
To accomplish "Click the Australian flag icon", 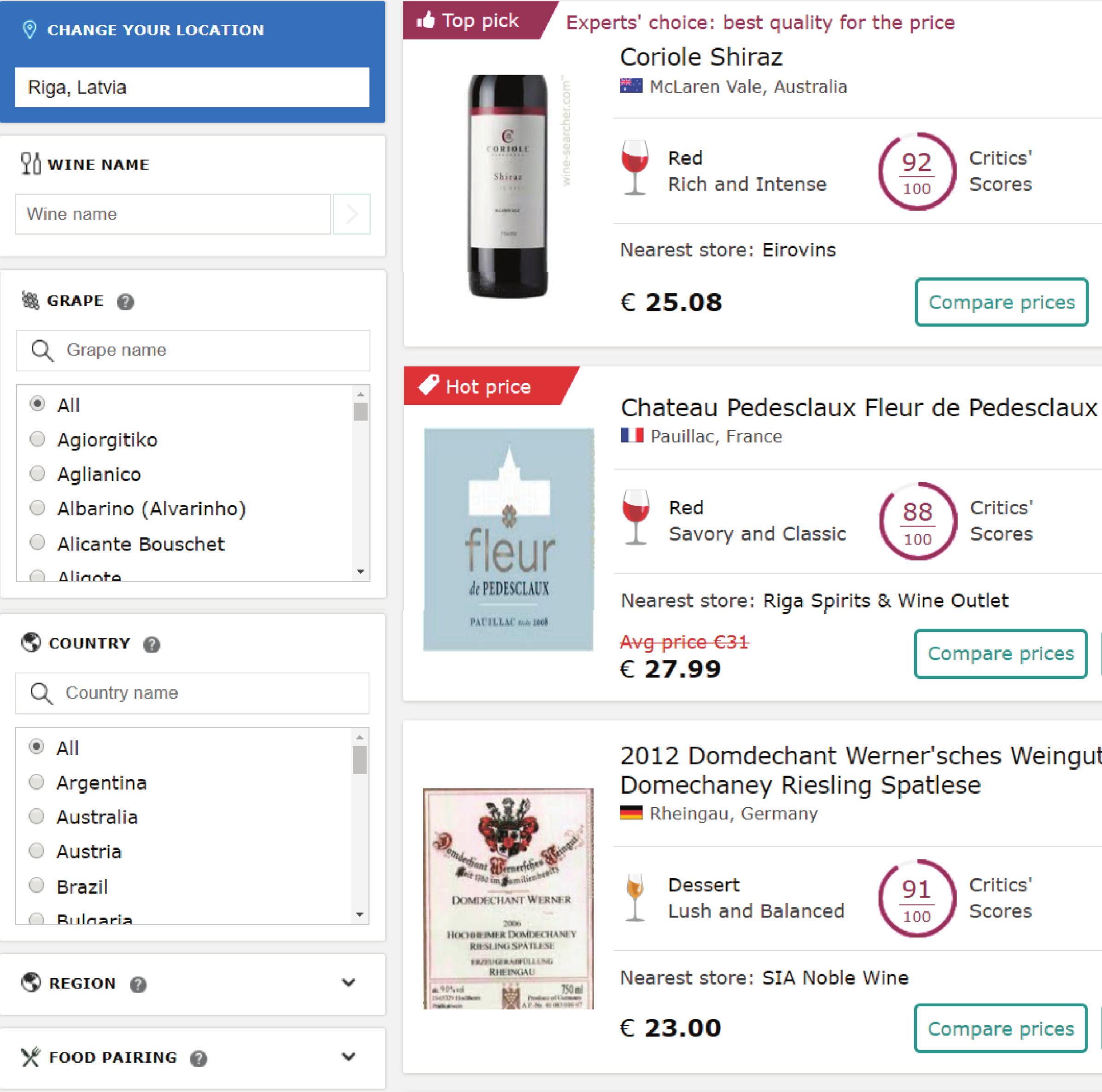I will point(631,86).
